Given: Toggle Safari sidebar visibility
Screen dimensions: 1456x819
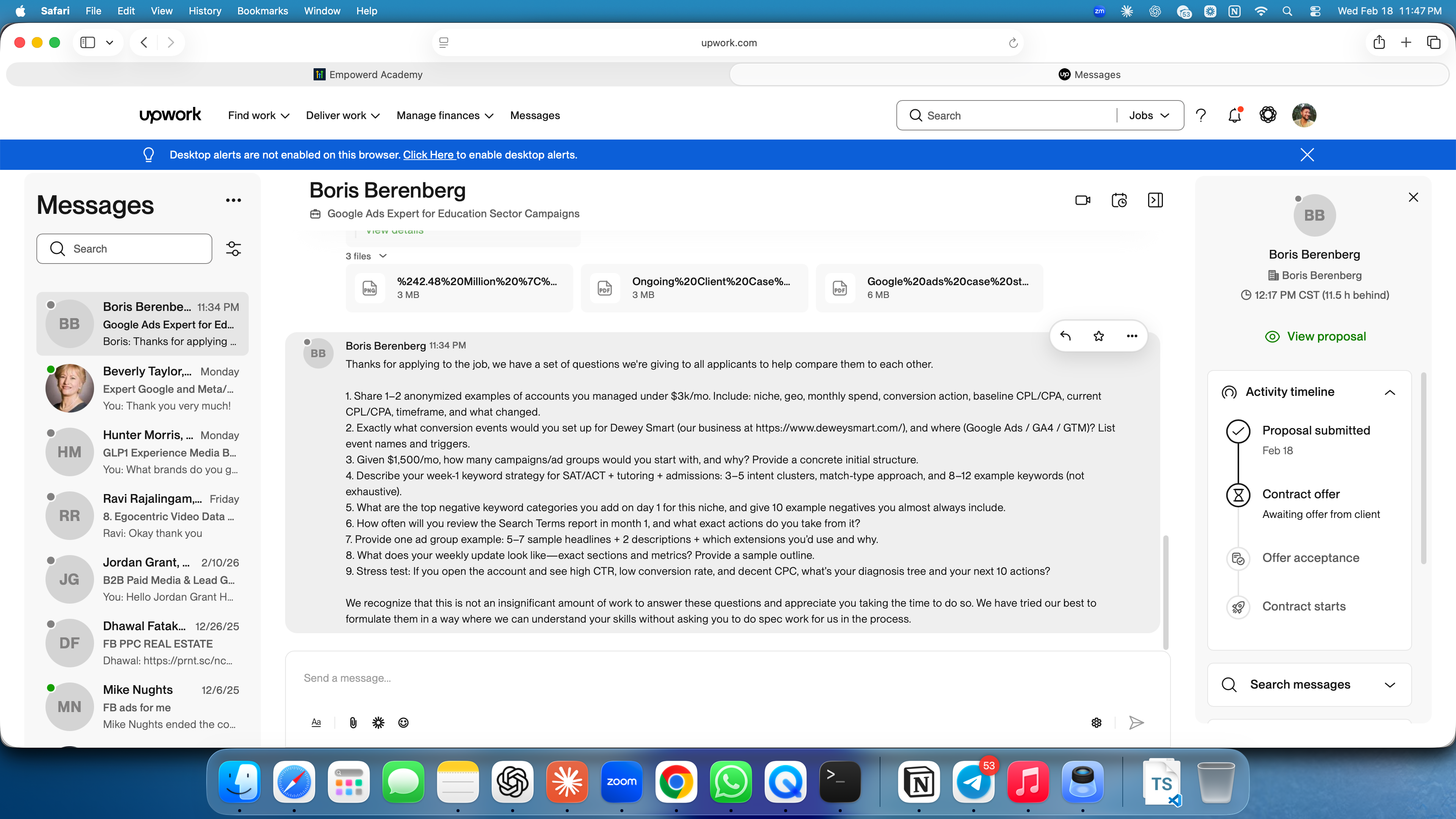Looking at the screenshot, I should click(88, 42).
